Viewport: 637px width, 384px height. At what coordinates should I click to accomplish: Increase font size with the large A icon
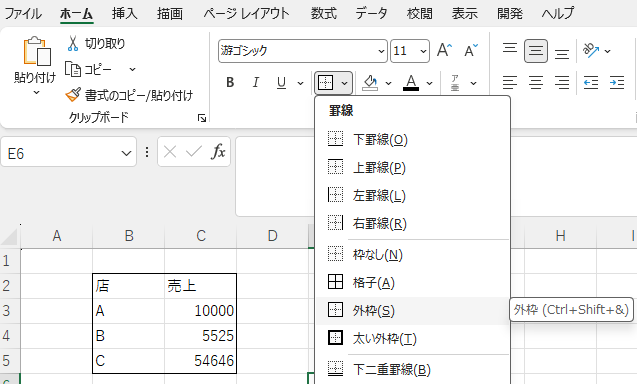(444, 50)
